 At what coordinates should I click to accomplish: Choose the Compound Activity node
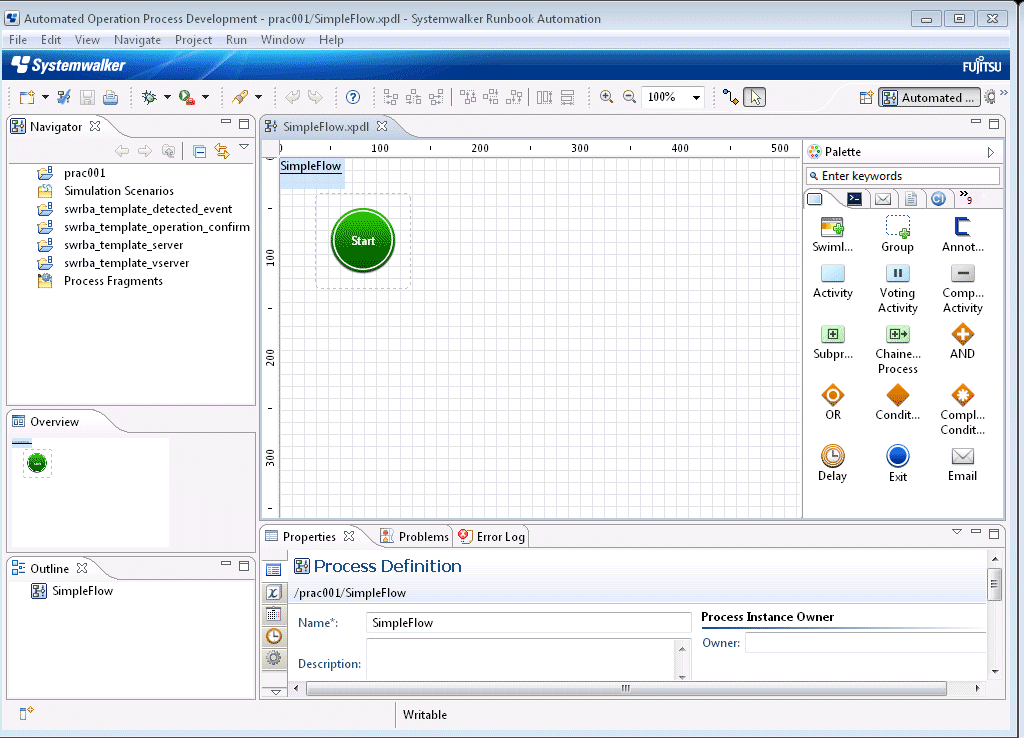click(962, 289)
